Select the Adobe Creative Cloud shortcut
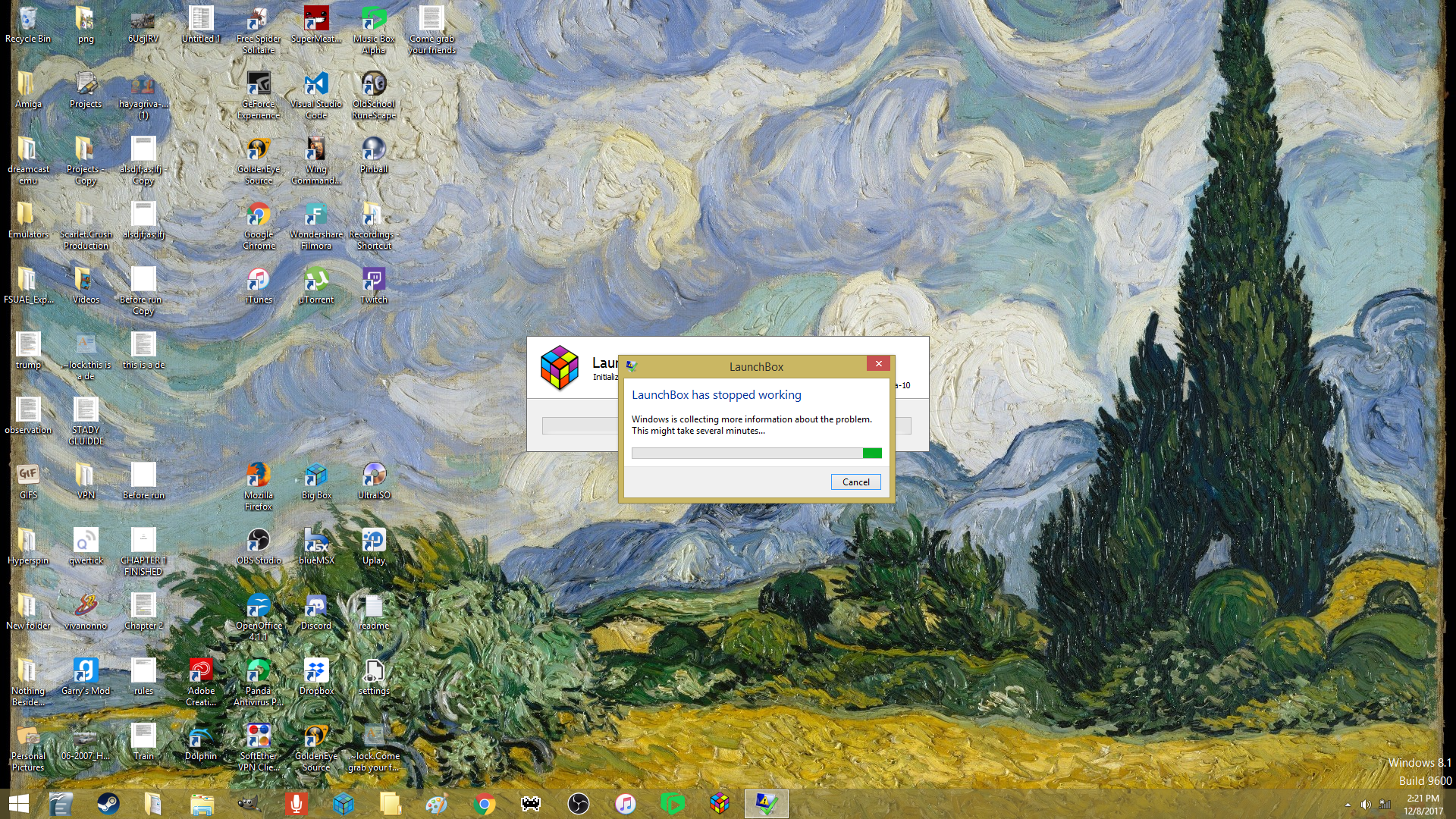The width and height of the screenshot is (1456, 819). 201,682
